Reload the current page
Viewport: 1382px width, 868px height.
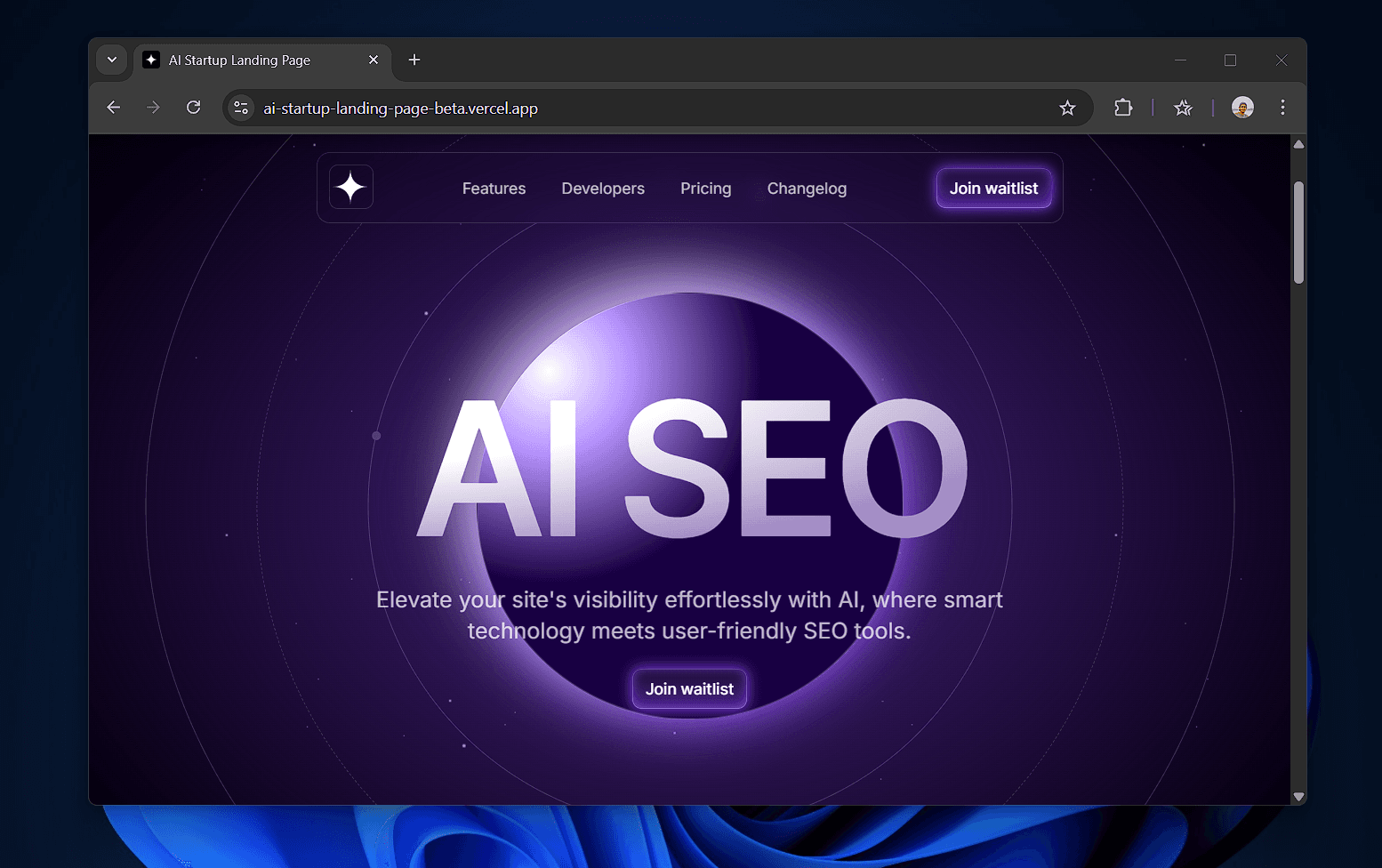point(193,108)
